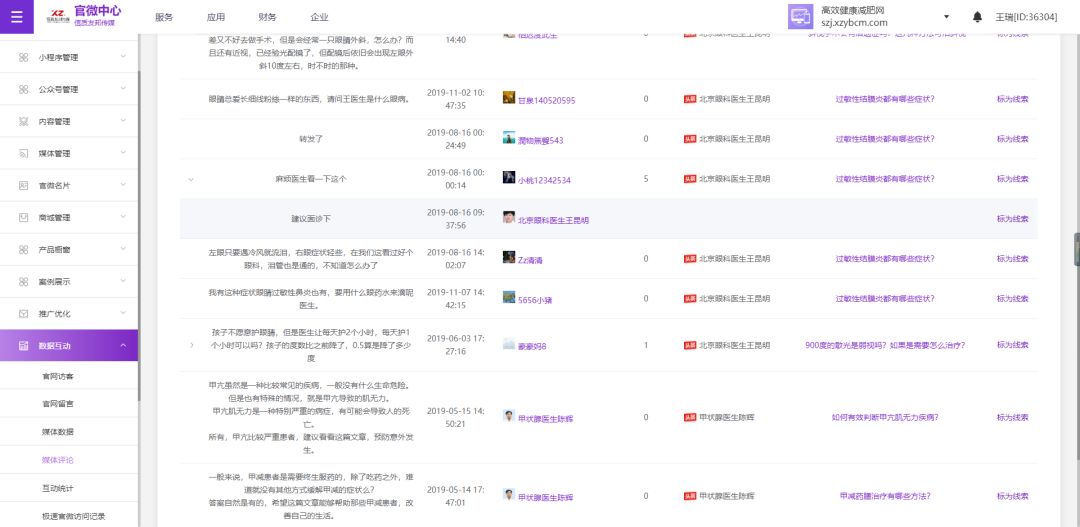
Task: Click the 高效健康减肥网 site monitor icon
Action: point(800,17)
